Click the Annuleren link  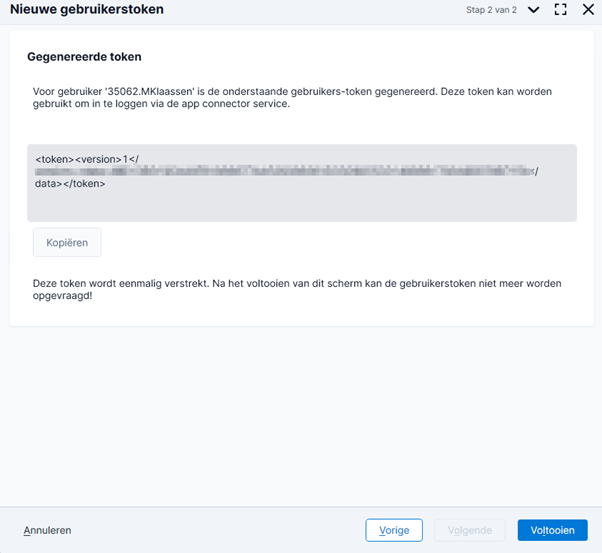(47, 530)
